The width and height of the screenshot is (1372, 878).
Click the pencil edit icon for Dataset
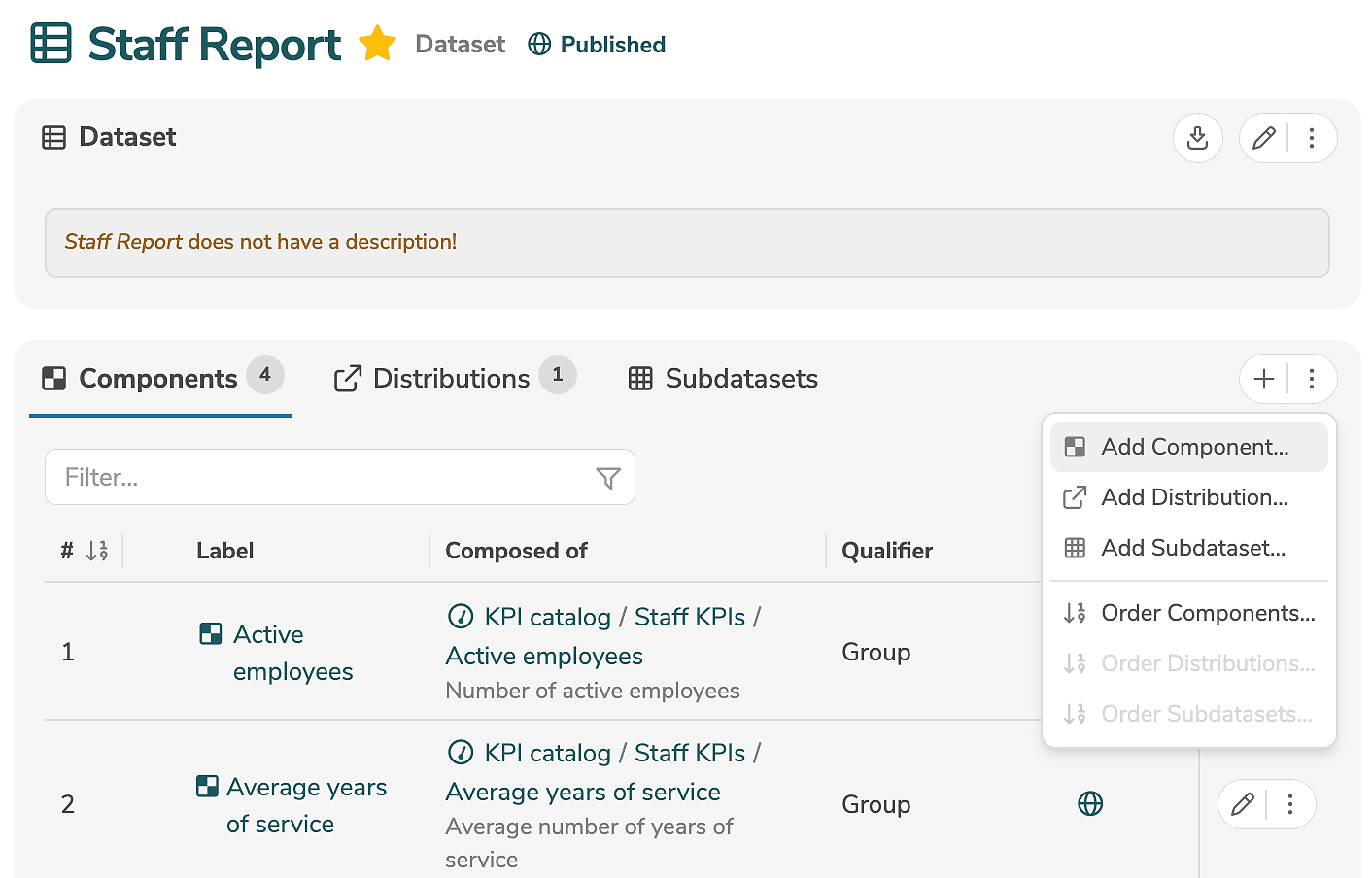(x=1263, y=138)
